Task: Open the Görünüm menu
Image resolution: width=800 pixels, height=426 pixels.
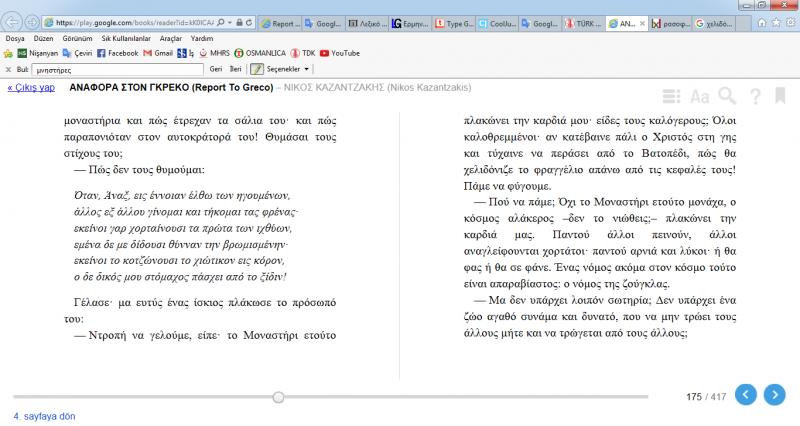Action: [x=76, y=38]
